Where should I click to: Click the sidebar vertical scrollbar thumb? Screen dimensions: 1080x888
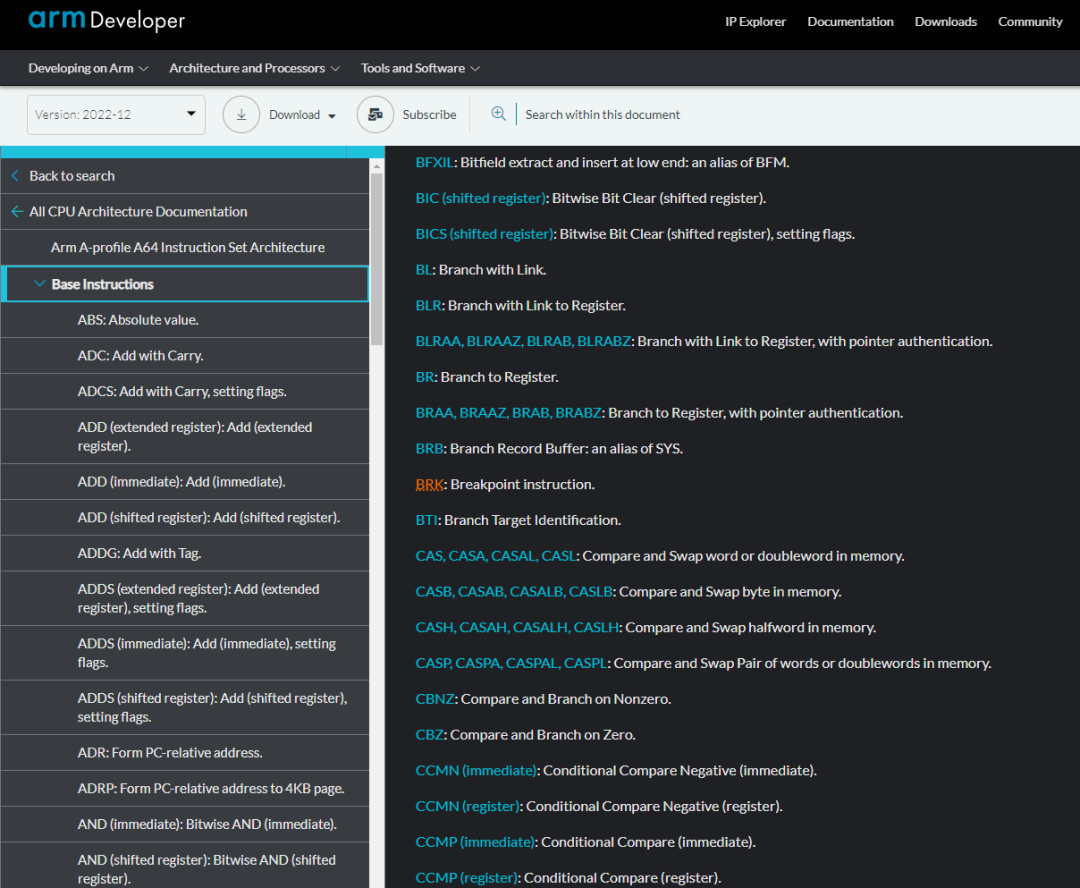click(377, 260)
